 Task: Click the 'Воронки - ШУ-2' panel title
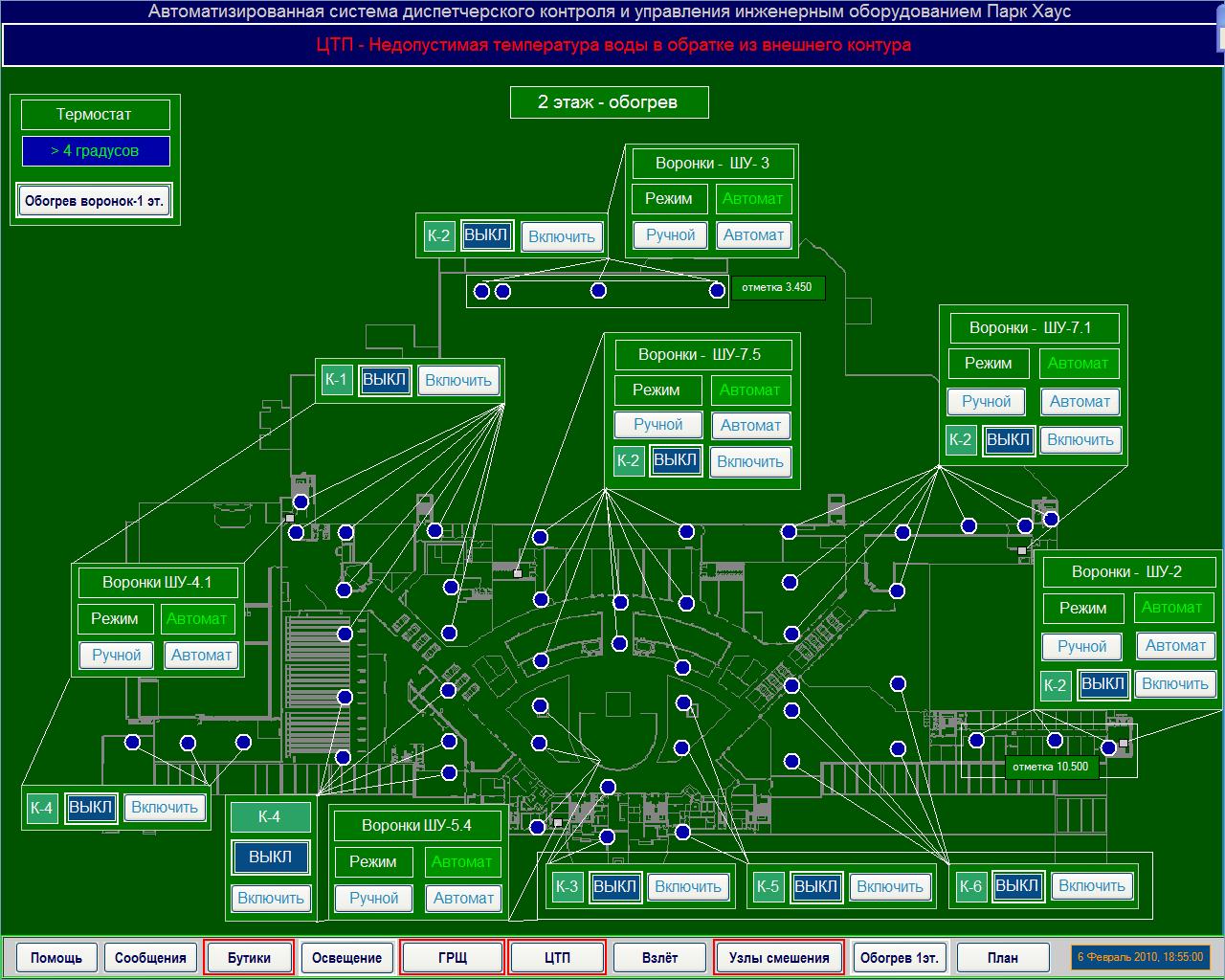(1127, 572)
